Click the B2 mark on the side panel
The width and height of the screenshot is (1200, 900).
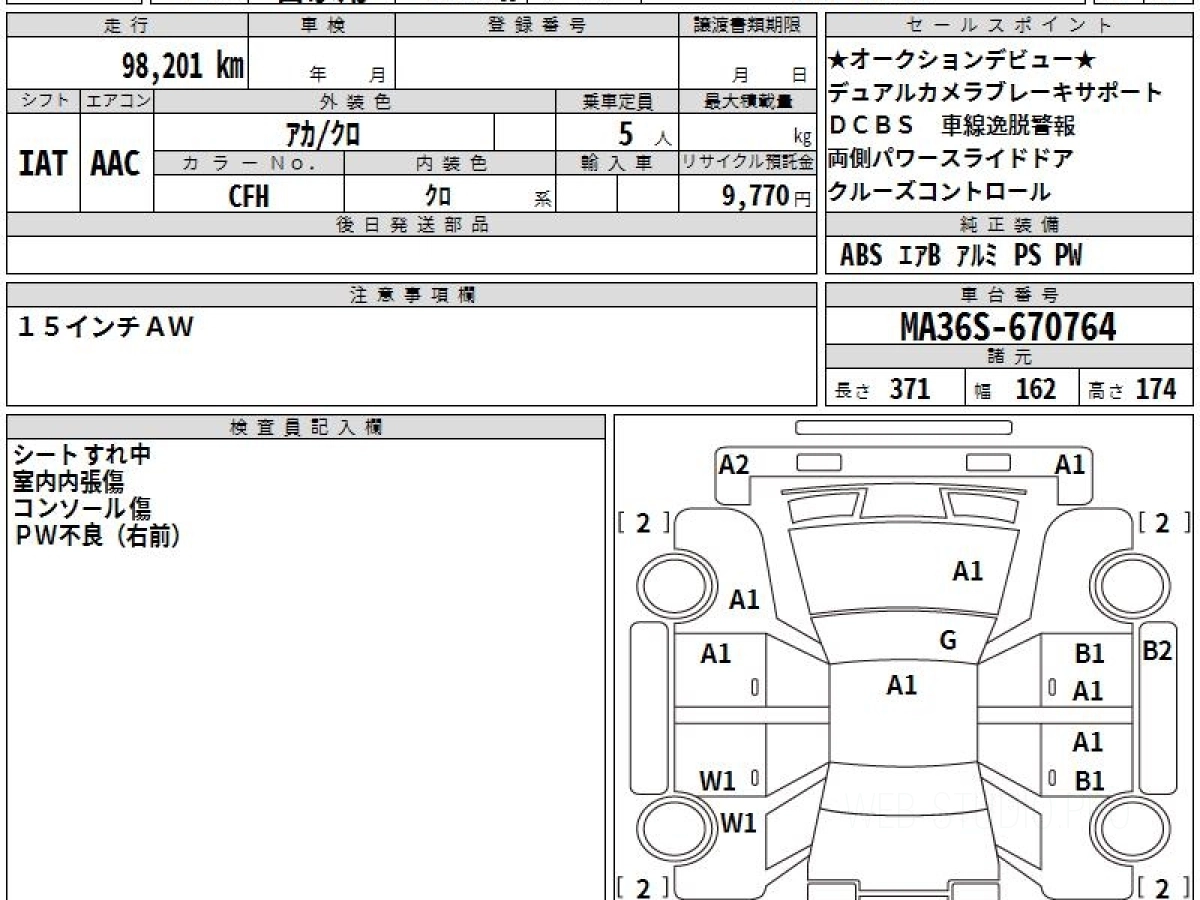point(1157,651)
